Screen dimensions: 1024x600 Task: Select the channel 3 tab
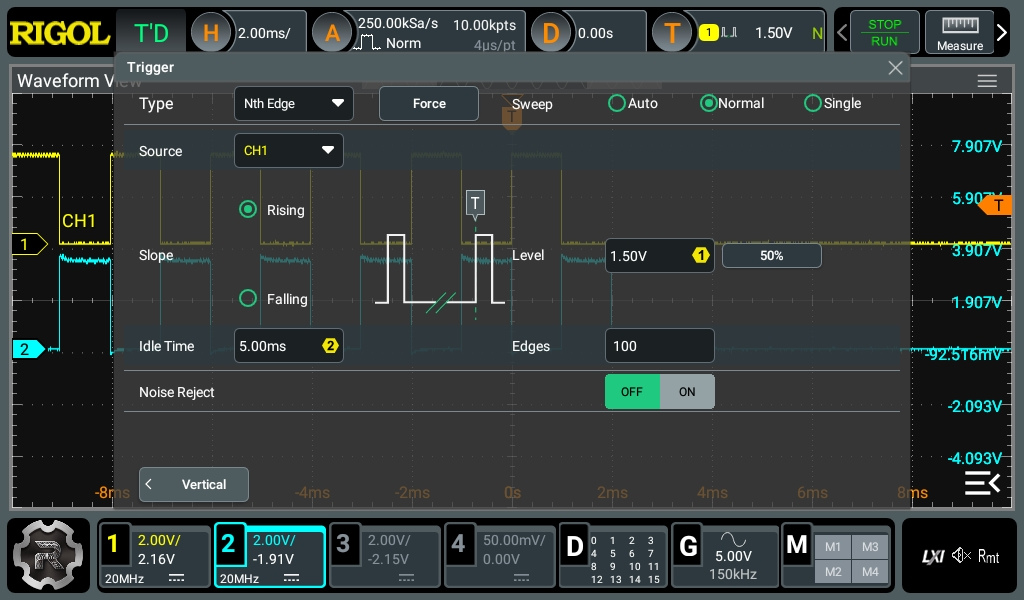(385, 556)
